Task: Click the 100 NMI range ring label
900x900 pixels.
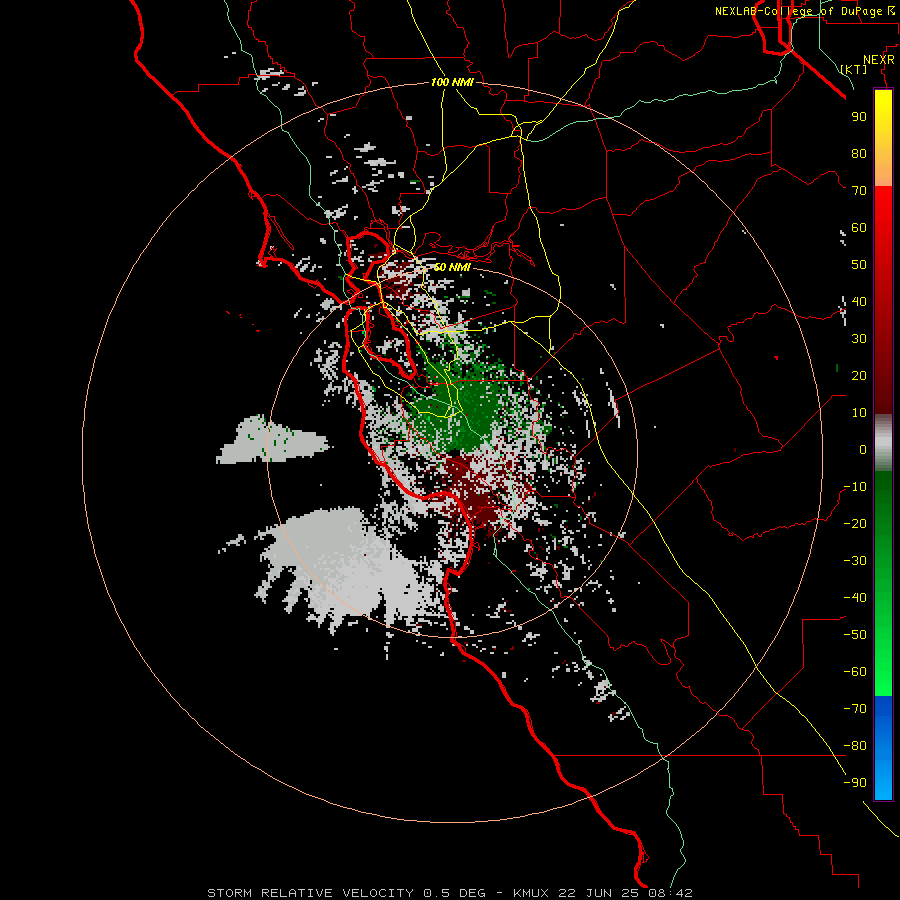Action: [x=452, y=82]
